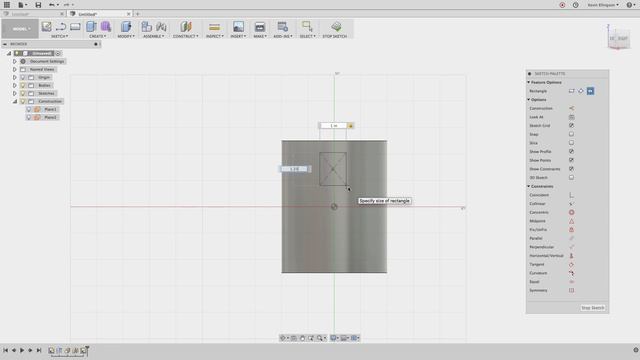The height and width of the screenshot is (360, 640).
Task: Click the timeline play button
Action: [x=22, y=350]
